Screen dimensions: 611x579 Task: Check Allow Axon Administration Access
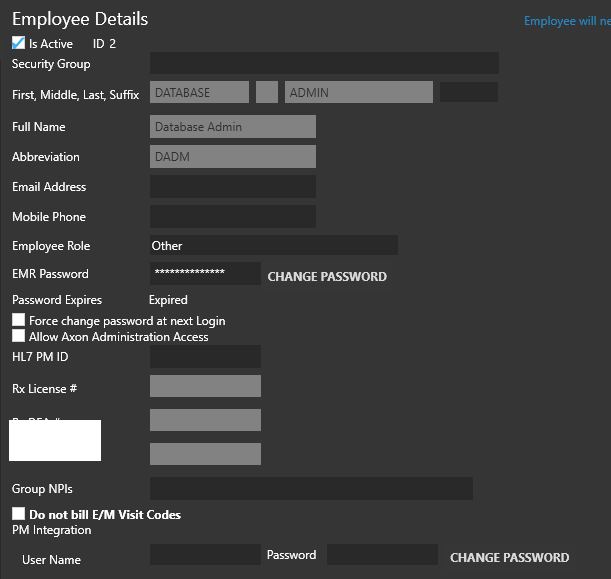[19, 336]
